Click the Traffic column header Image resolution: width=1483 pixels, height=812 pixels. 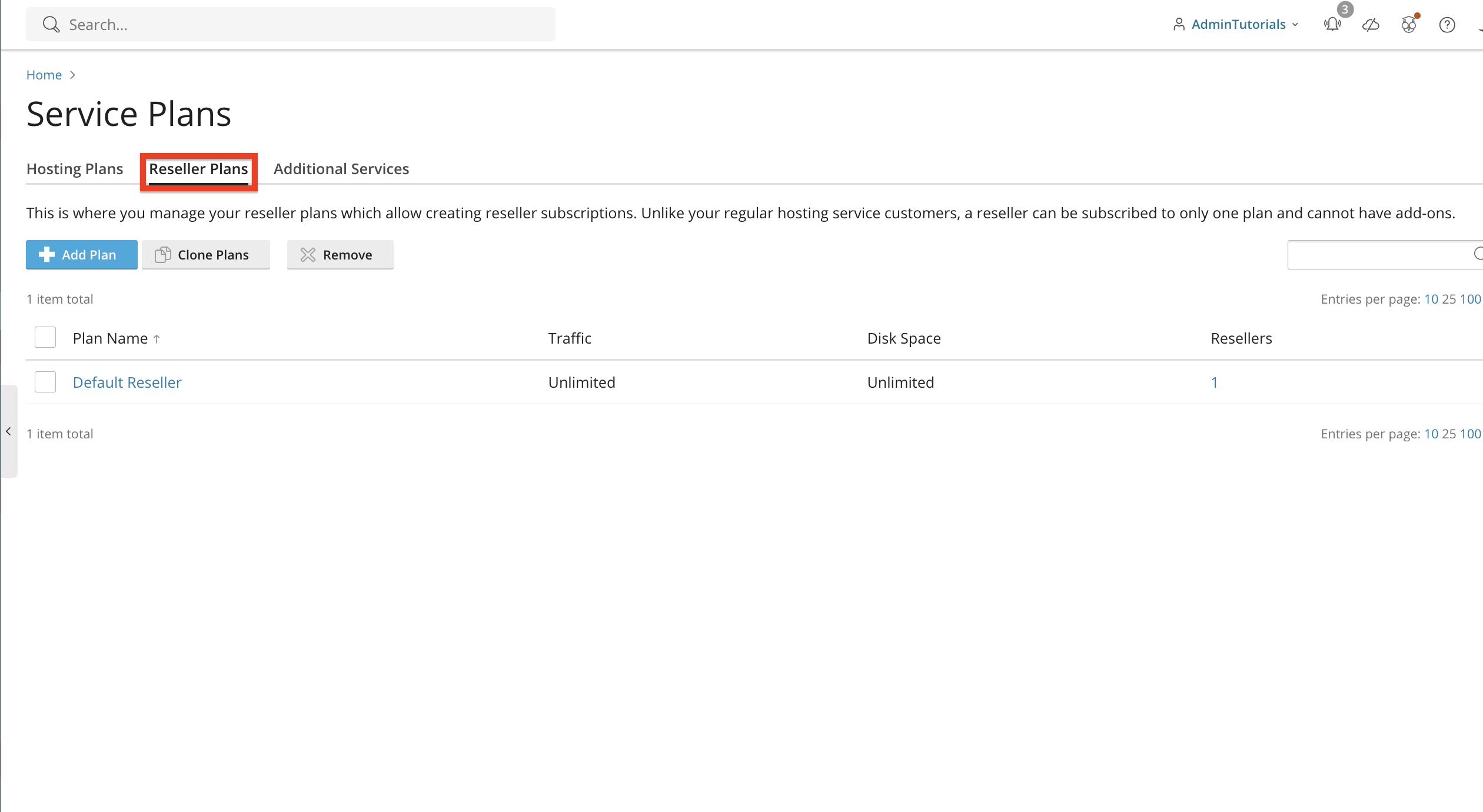[x=570, y=338]
